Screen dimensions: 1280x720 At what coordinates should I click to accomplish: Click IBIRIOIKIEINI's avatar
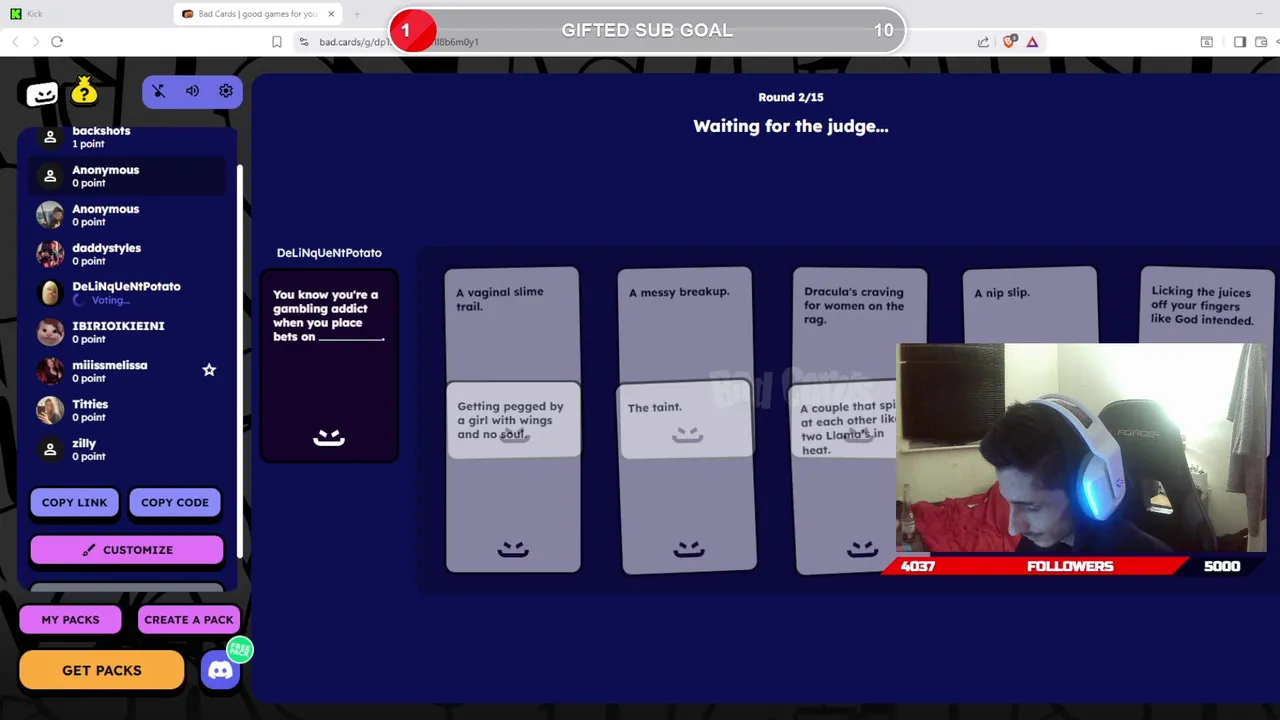(x=50, y=332)
